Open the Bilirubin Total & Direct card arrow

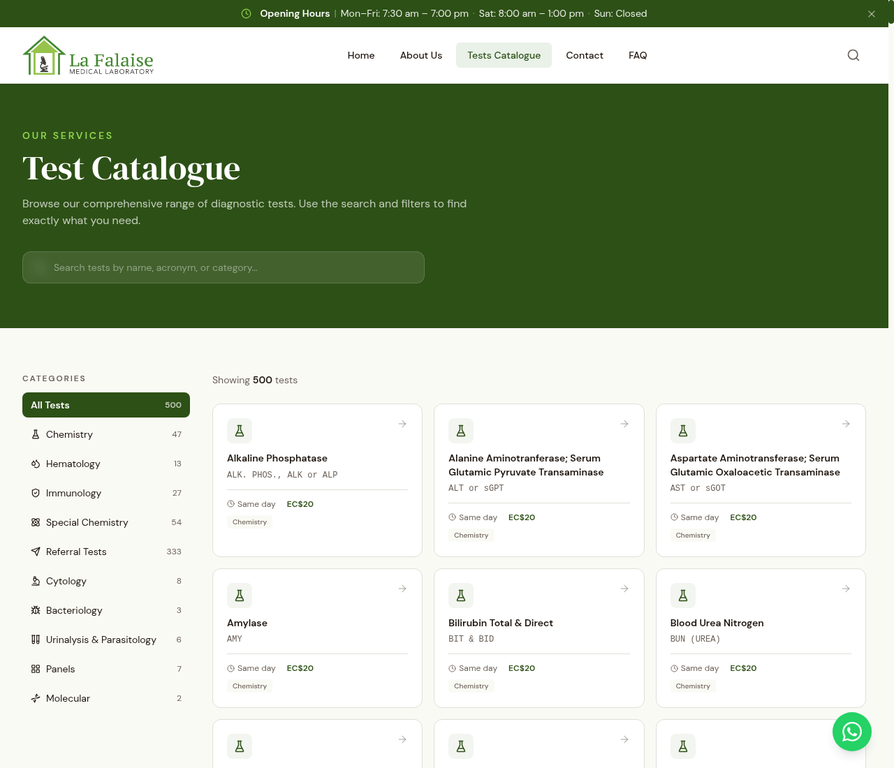[x=624, y=589]
